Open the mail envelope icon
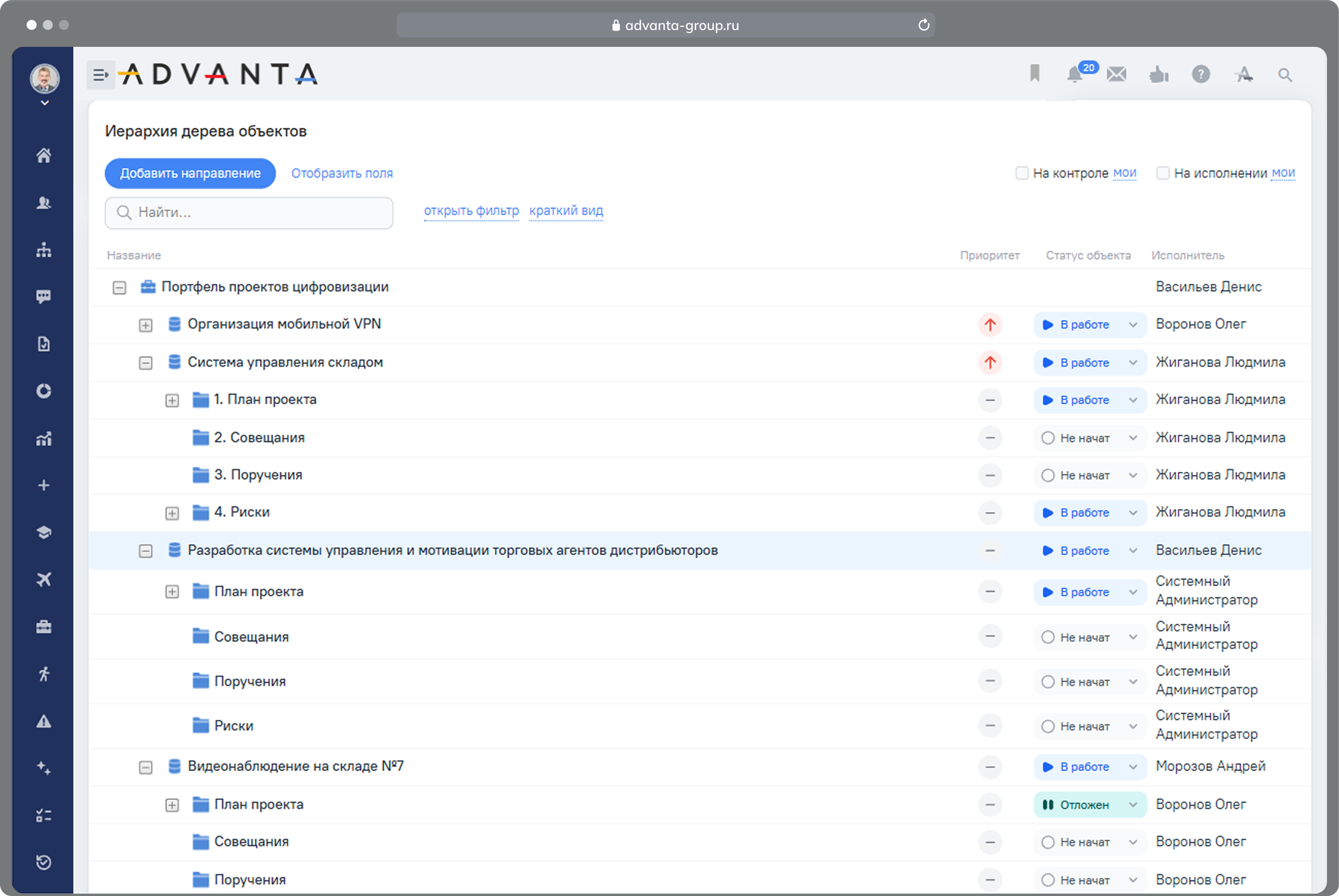 [1117, 74]
